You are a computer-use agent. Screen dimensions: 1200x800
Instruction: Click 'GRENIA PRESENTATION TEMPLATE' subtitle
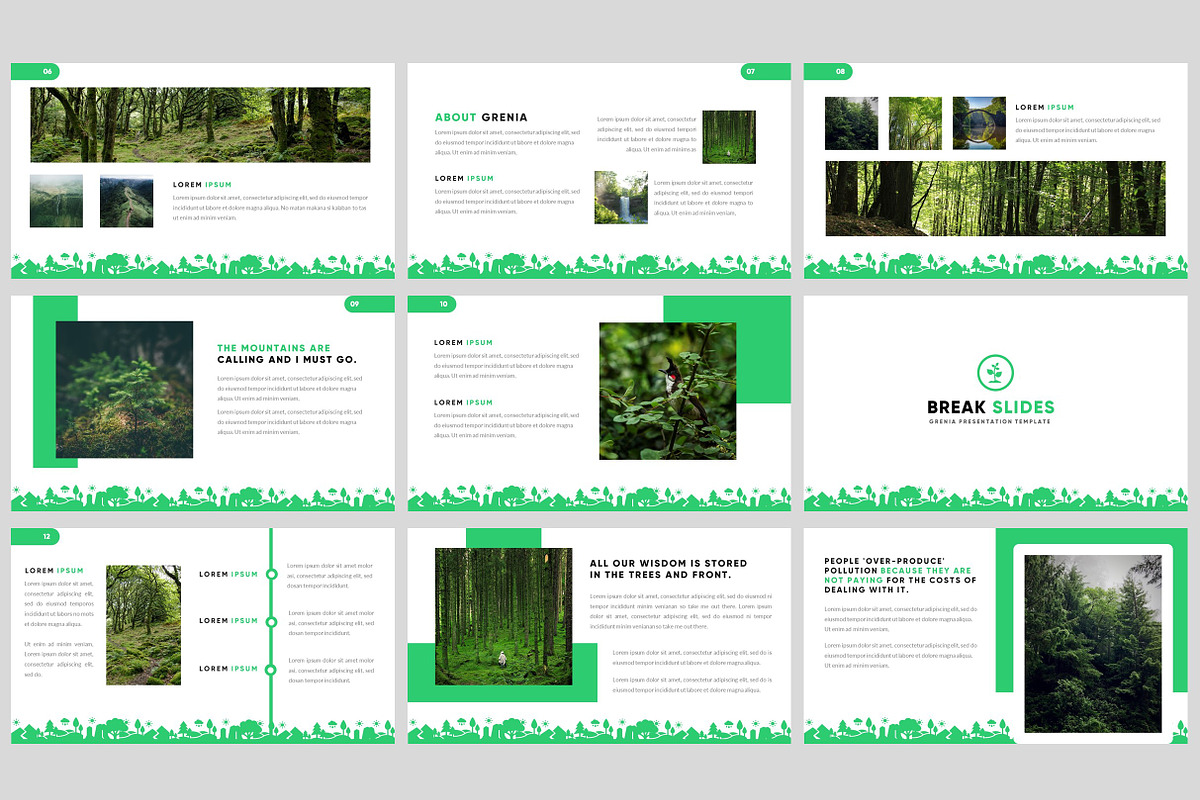[991, 422]
